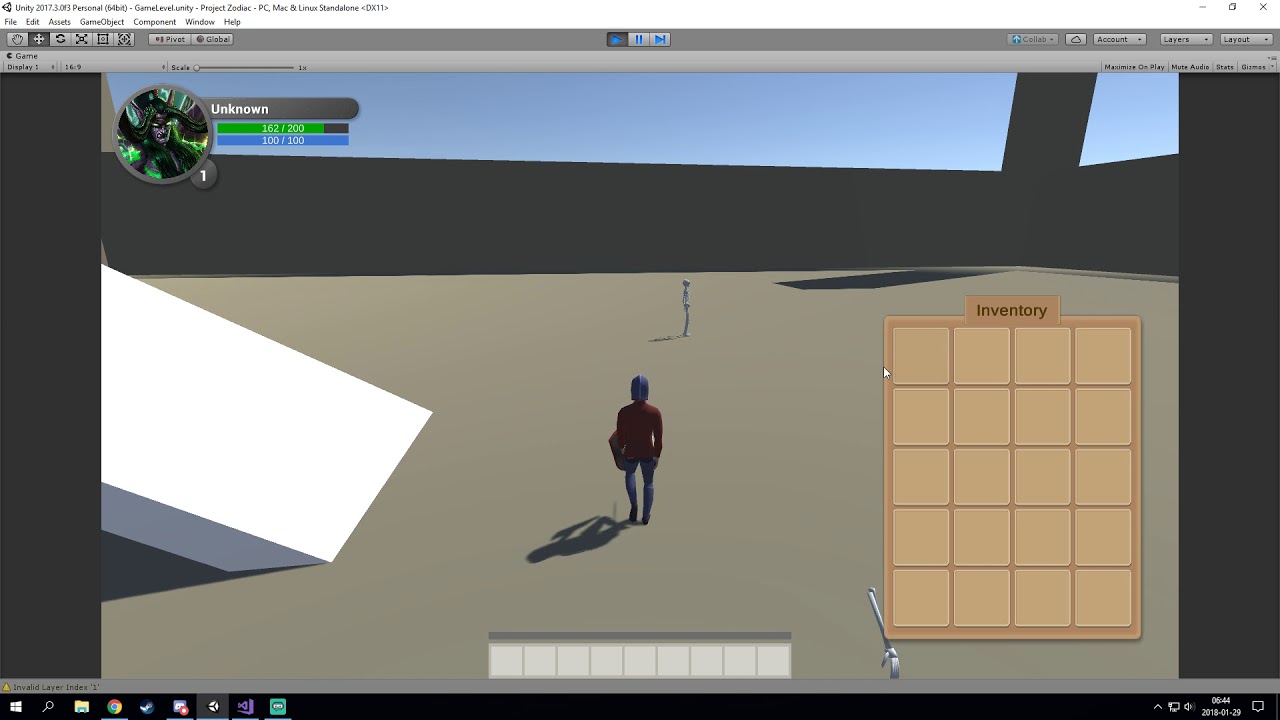Select the Rect transform tool
The width and height of the screenshot is (1280, 720).
tap(103, 39)
